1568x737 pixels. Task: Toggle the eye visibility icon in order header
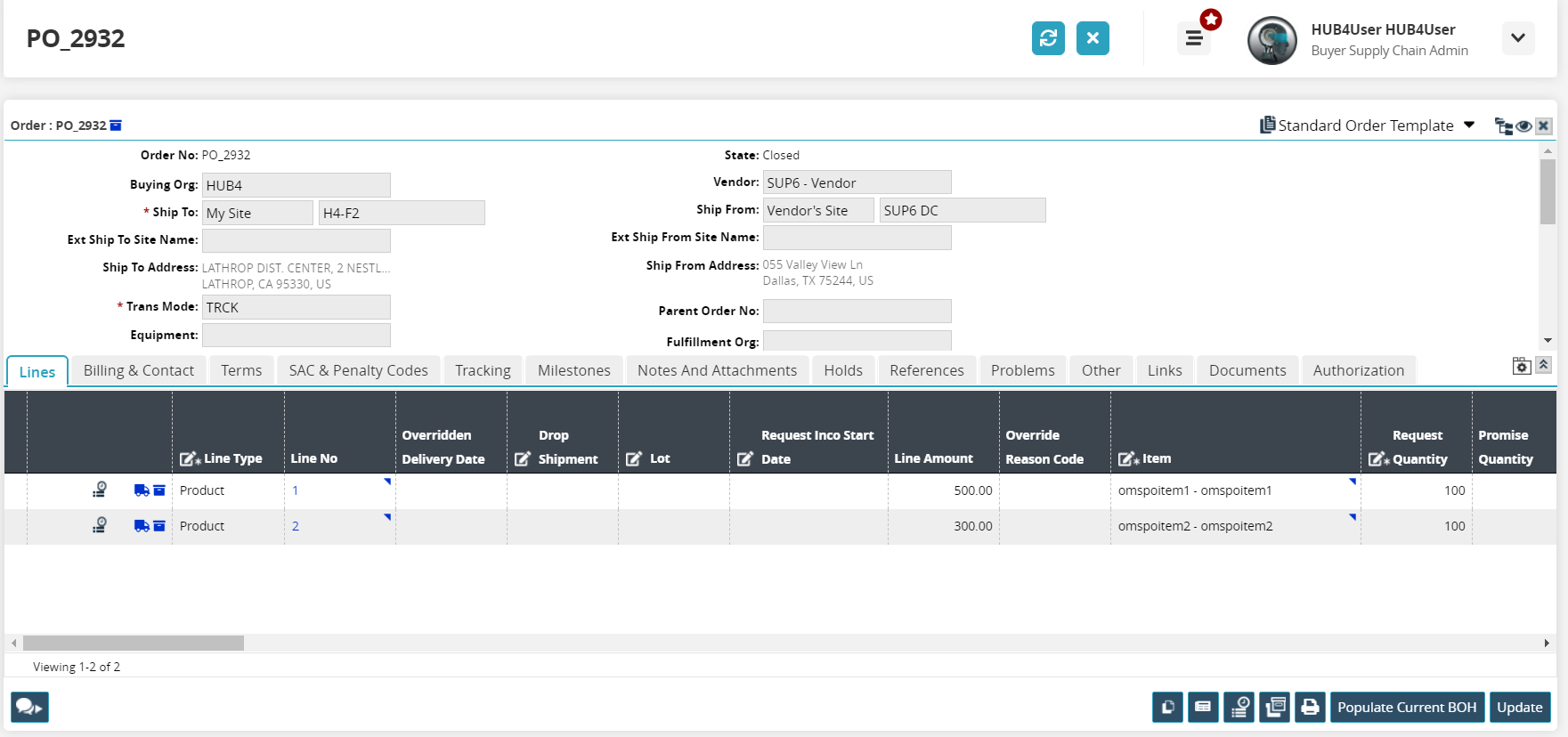pyautogui.click(x=1523, y=126)
